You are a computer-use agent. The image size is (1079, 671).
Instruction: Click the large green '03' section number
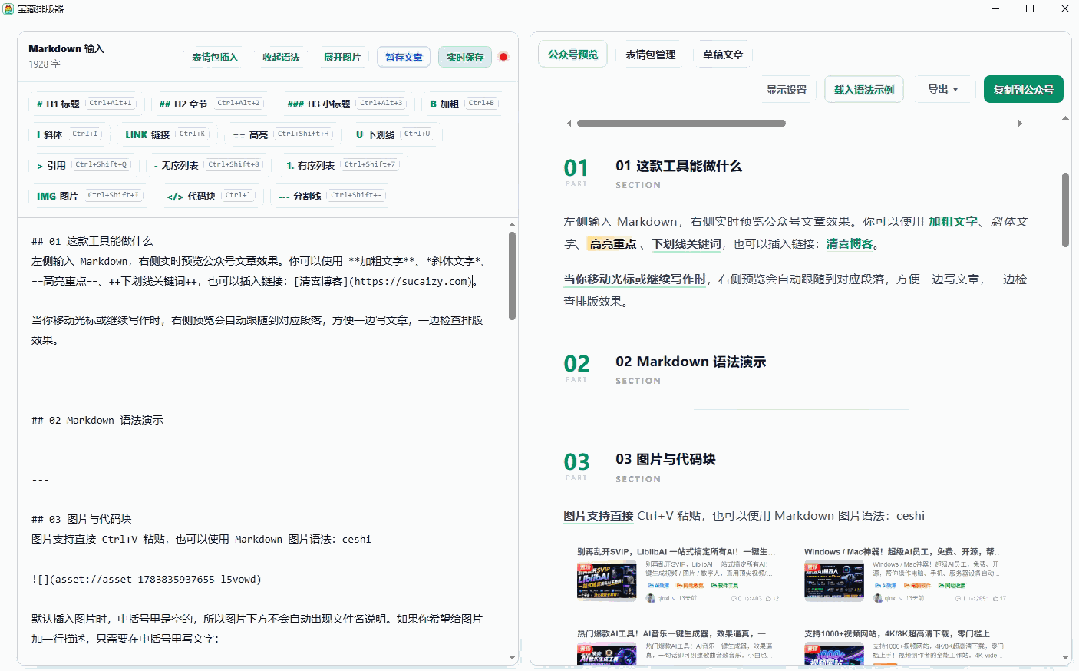[x=577, y=461]
